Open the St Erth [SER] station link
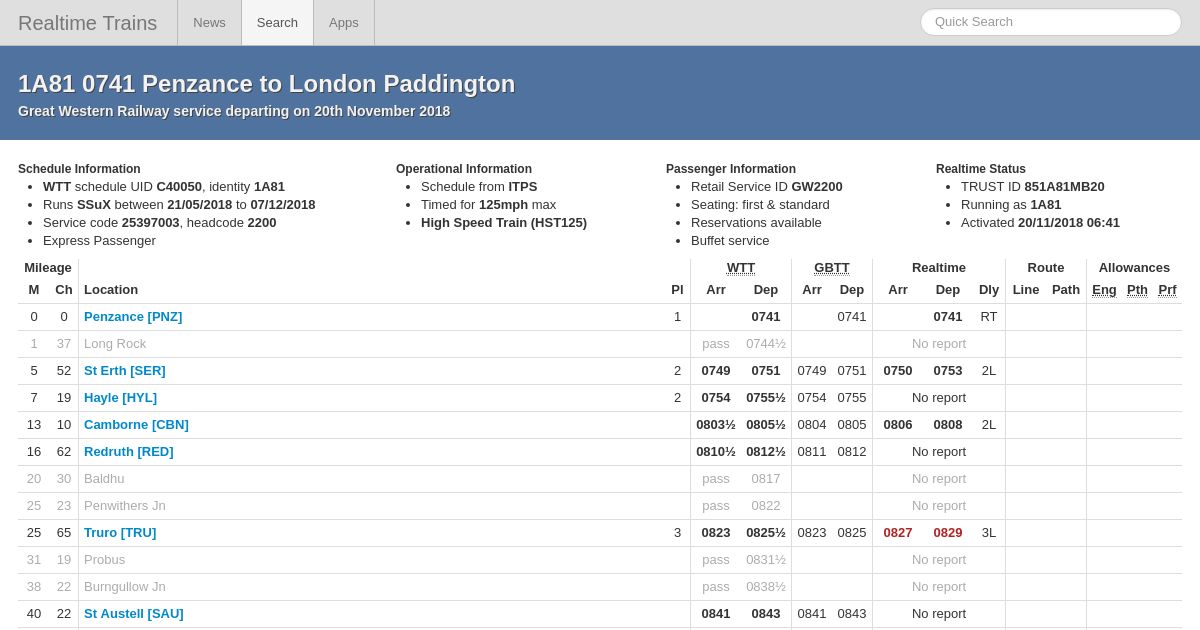This screenshot has height=630, width=1200. [125, 371]
